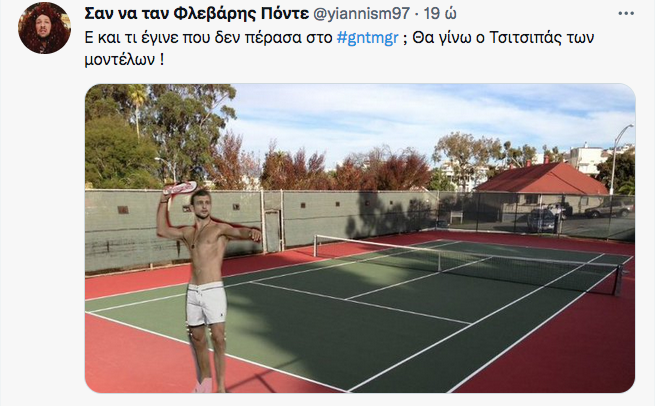Click the man's white shorts in the photo

(x=206, y=302)
